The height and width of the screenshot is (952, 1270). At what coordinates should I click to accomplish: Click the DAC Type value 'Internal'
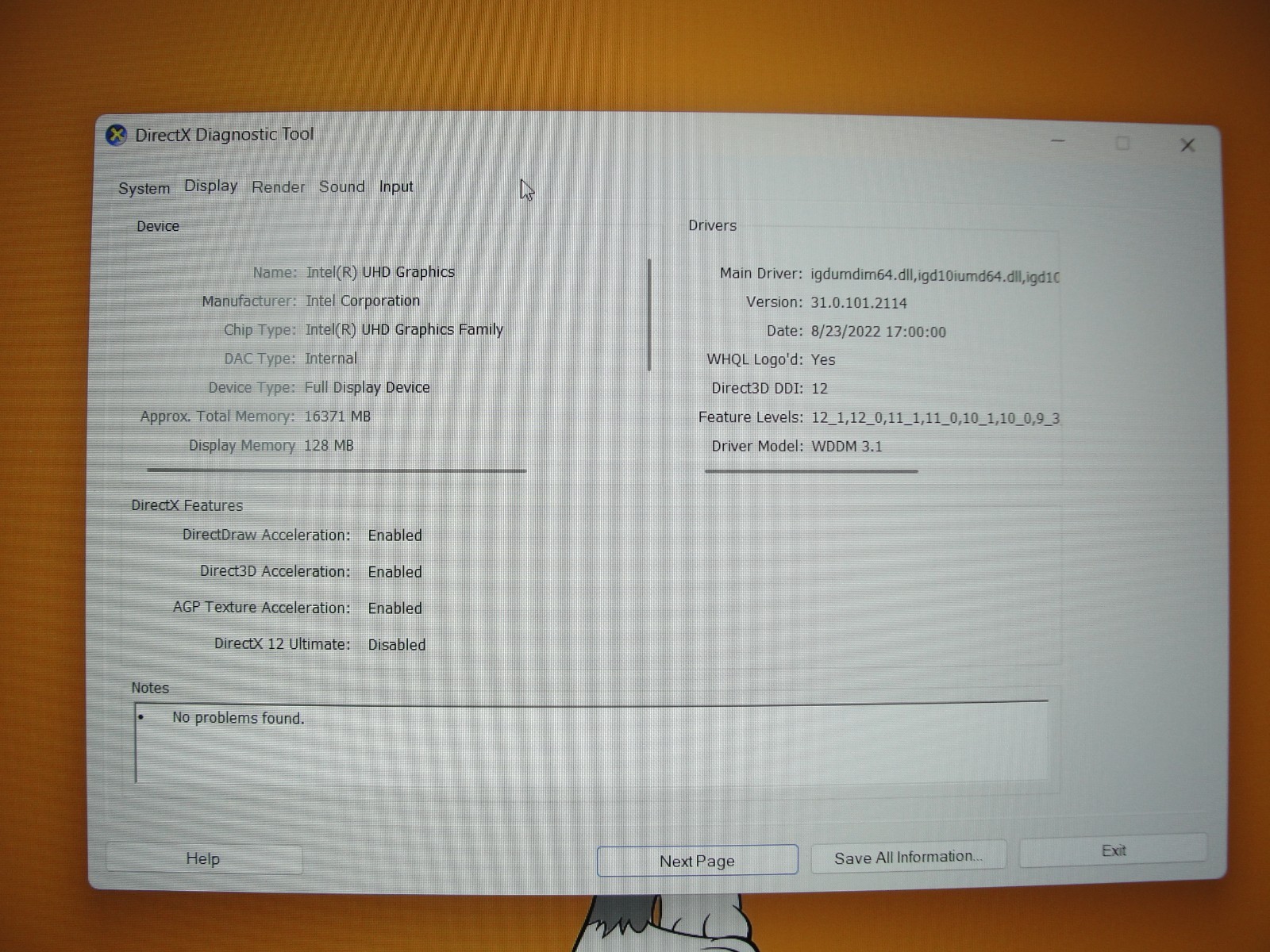tap(331, 359)
